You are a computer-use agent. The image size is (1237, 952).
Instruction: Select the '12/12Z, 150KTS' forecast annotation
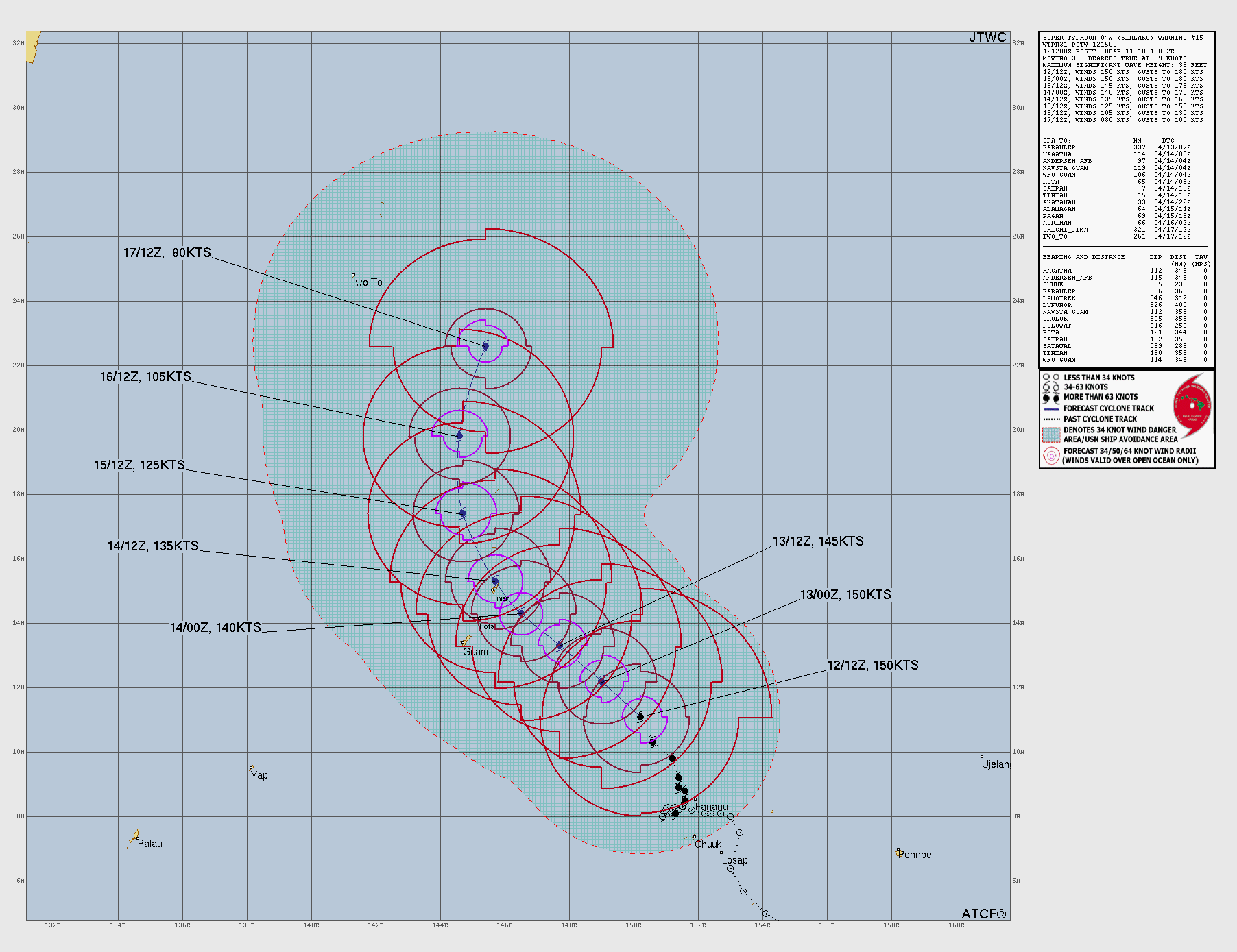click(874, 663)
